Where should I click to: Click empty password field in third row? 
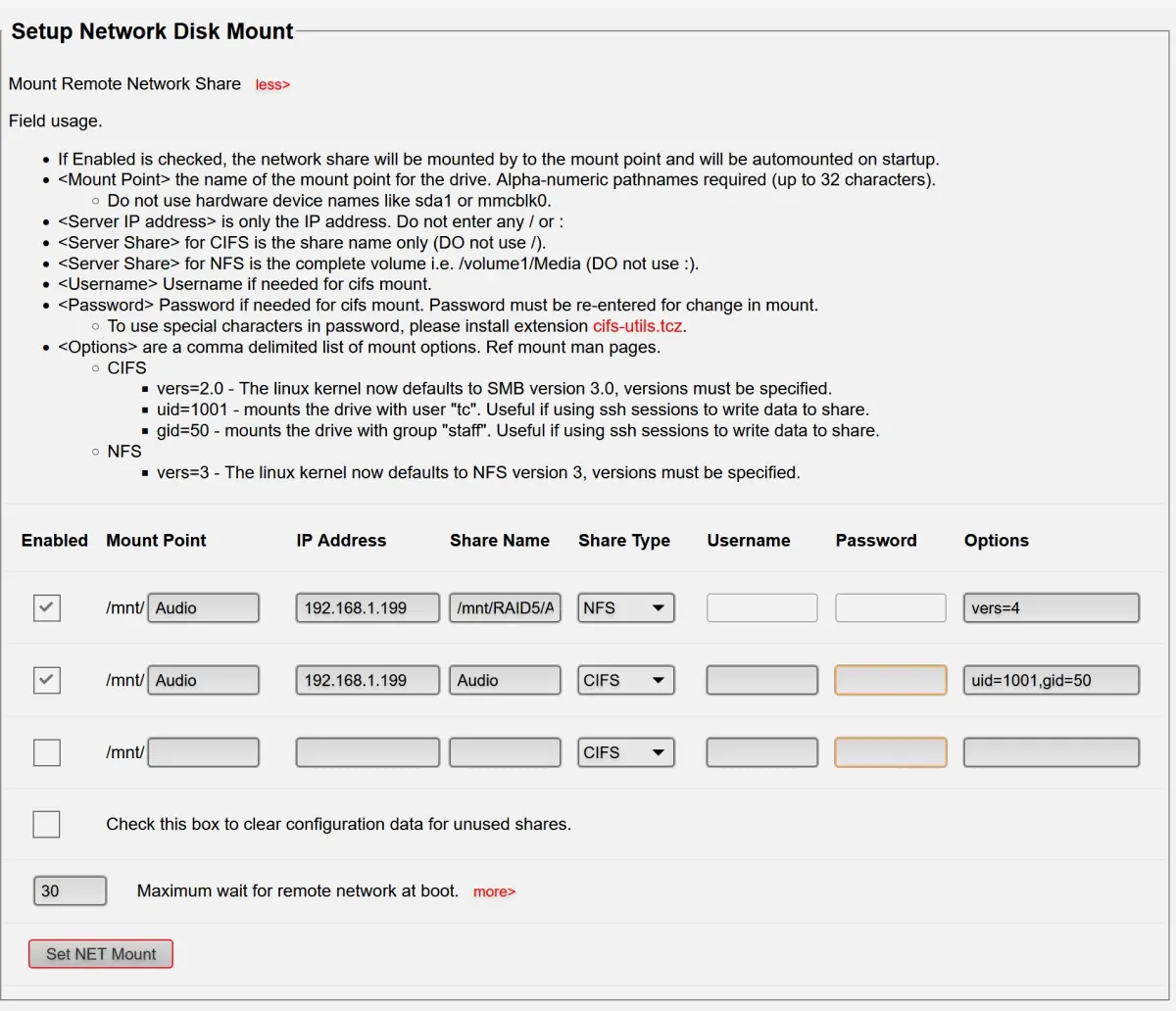pyautogui.click(x=891, y=752)
